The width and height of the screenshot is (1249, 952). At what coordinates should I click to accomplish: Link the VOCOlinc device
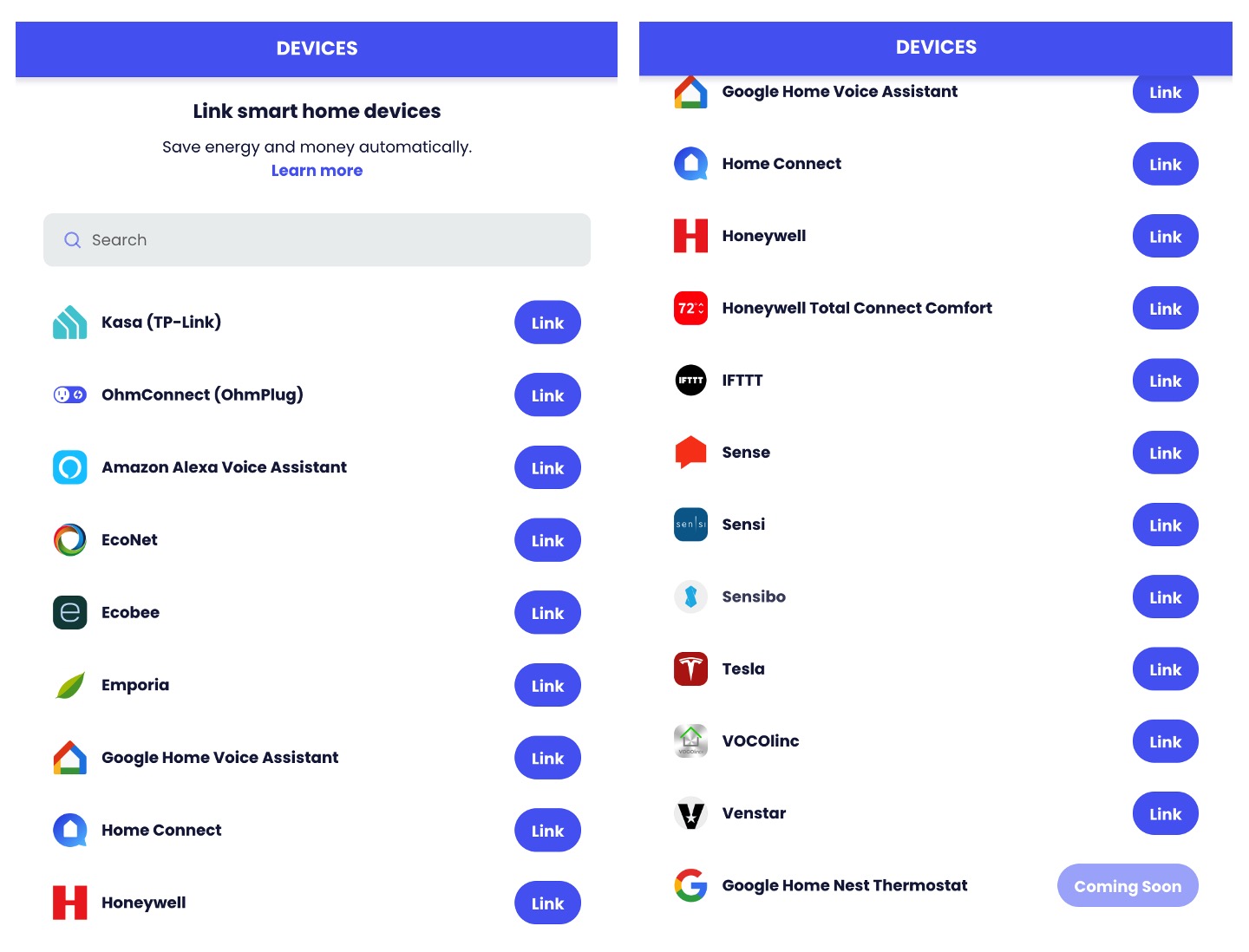[1165, 741]
